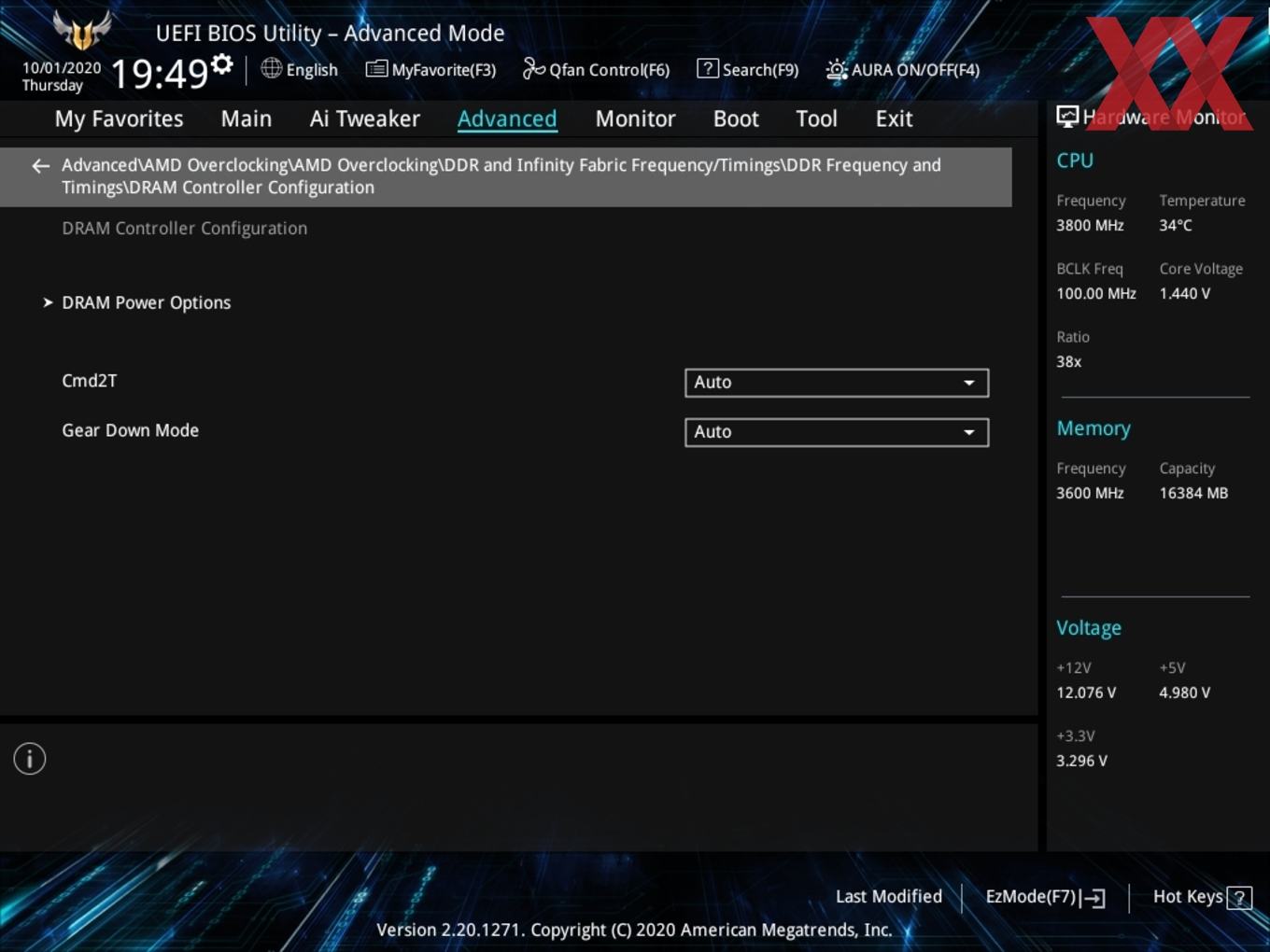Click +12V value 12.076 V
Image resolution: width=1270 pixels, height=952 pixels.
click(1086, 693)
